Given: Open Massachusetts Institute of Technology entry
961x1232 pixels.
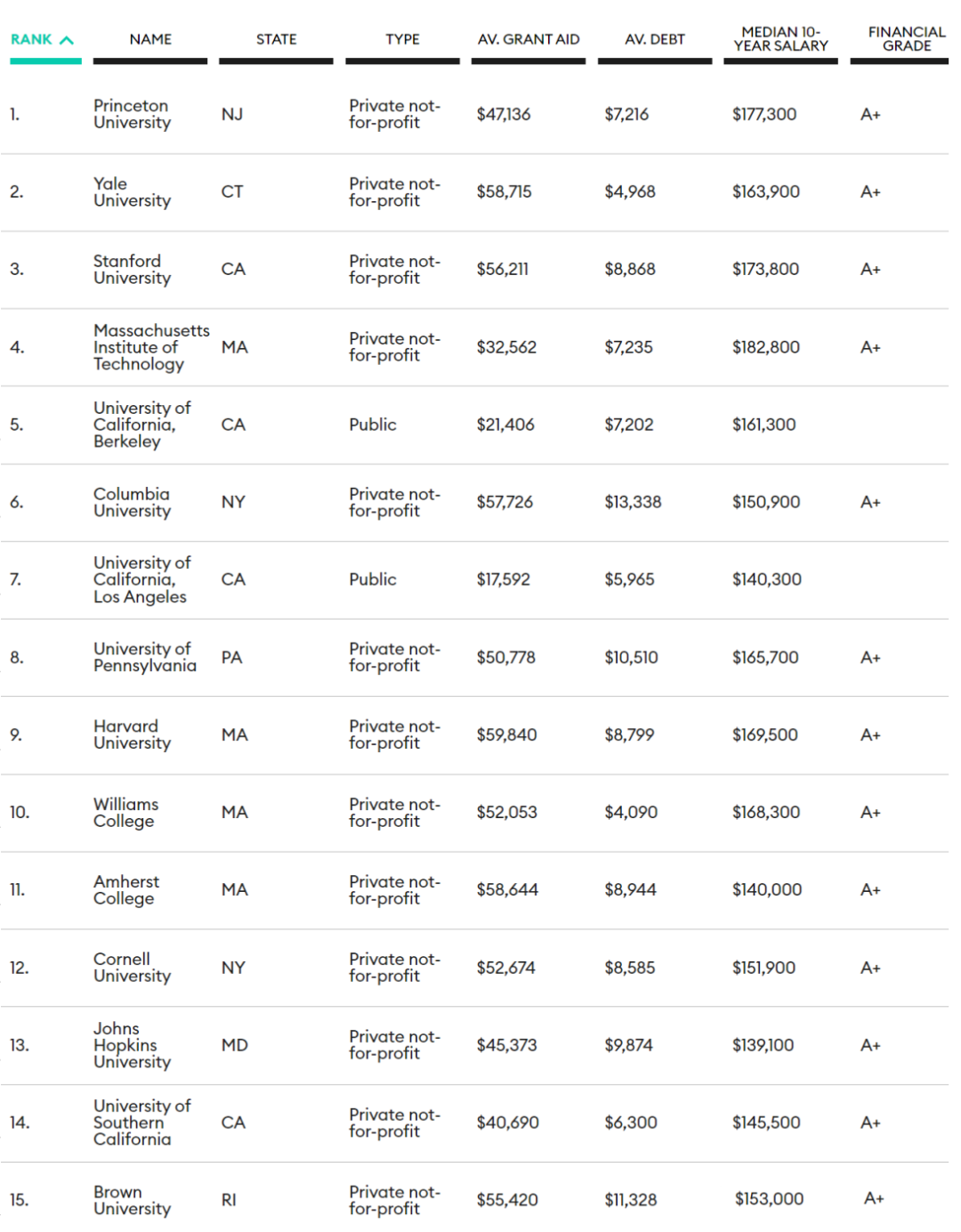Looking at the screenshot, I should pos(151,347).
